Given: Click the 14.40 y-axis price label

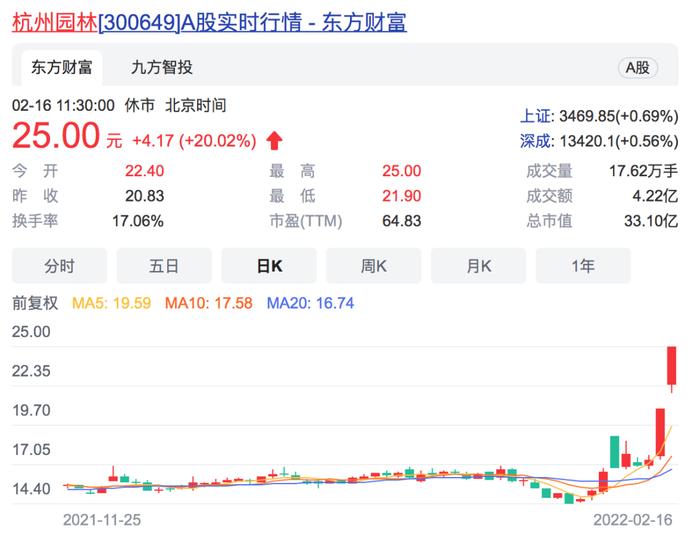Looking at the screenshot, I should coord(31,489).
